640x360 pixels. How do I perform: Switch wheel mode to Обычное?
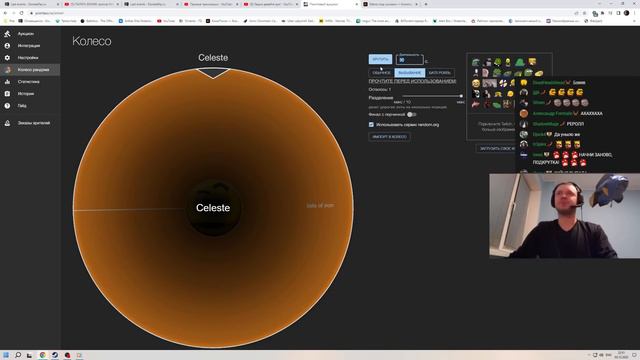point(381,73)
